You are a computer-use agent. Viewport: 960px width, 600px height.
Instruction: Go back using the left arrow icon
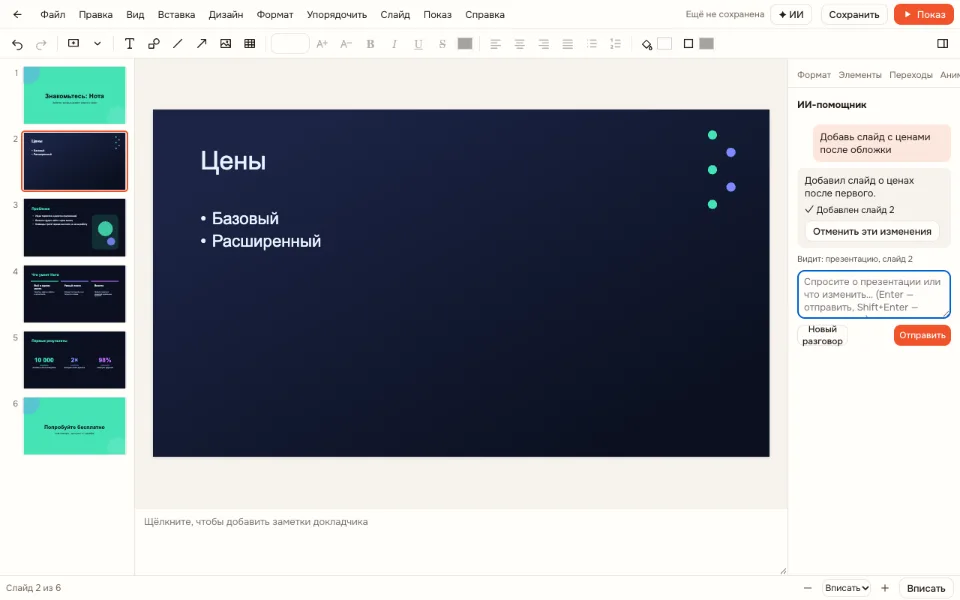(x=17, y=15)
